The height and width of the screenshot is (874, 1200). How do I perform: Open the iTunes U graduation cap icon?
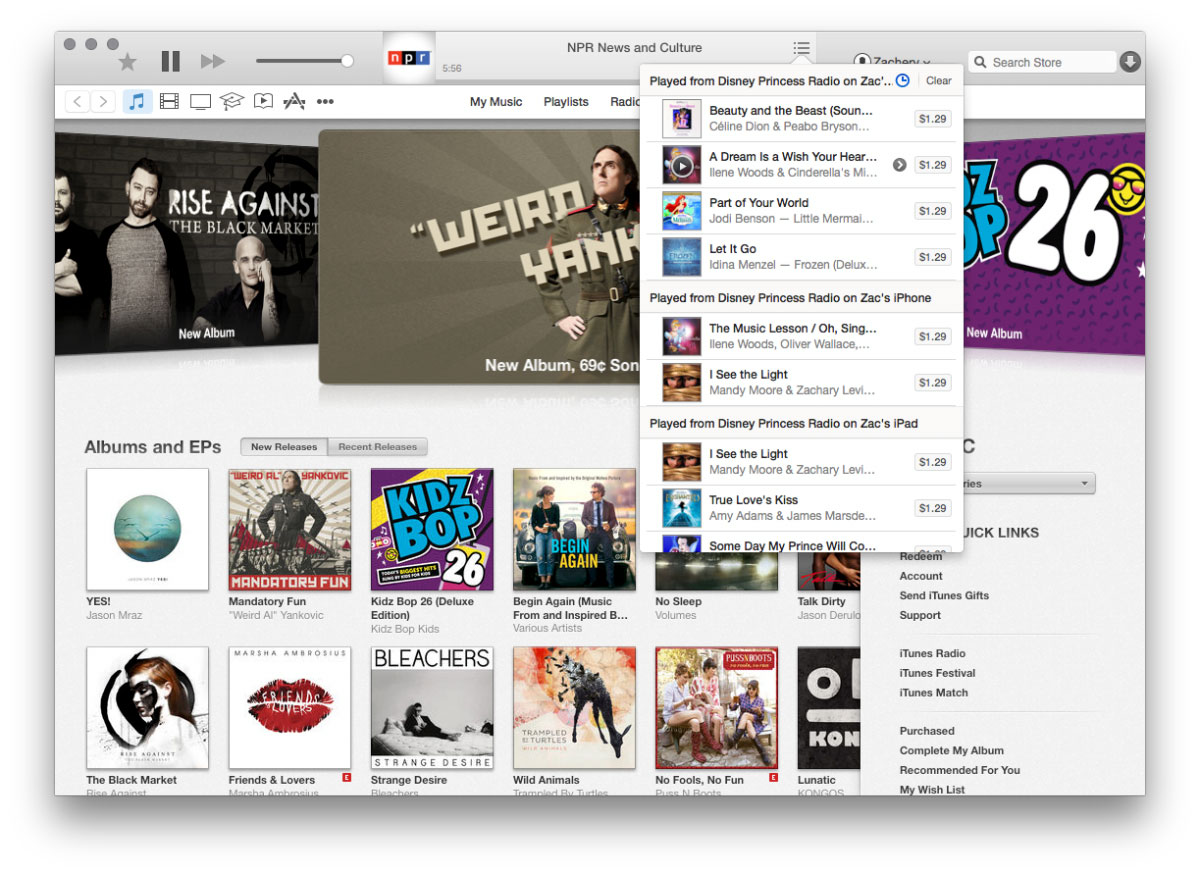pos(232,101)
